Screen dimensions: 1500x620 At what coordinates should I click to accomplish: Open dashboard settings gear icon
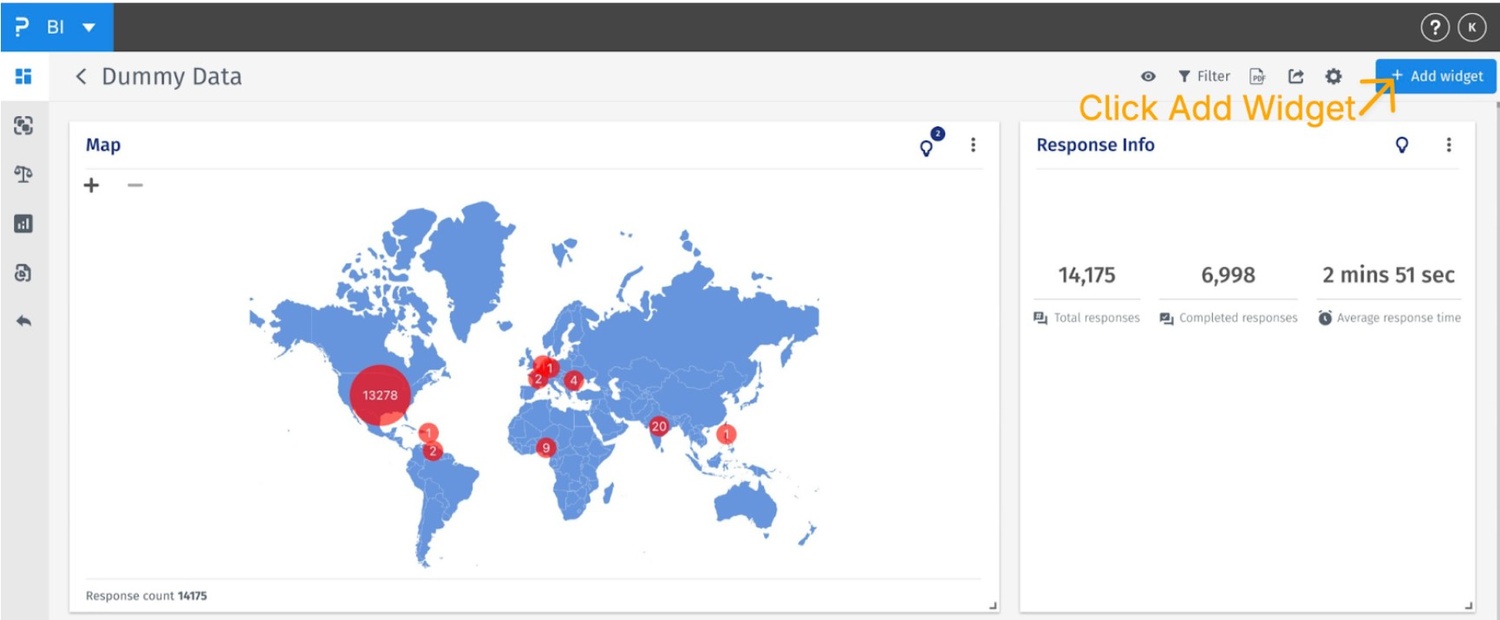(x=1333, y=76)
